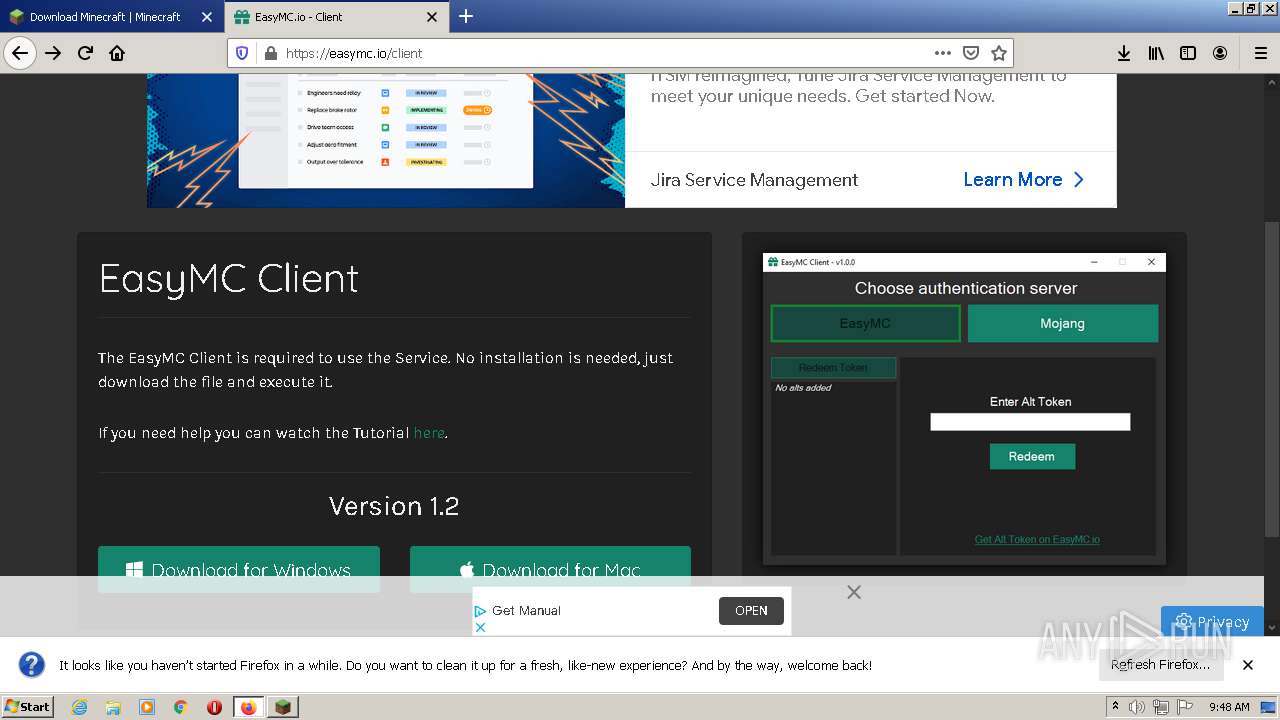Open the Privacy settings button
The height and width of the screenshot is (720, 1280).
coord(1212,621)
